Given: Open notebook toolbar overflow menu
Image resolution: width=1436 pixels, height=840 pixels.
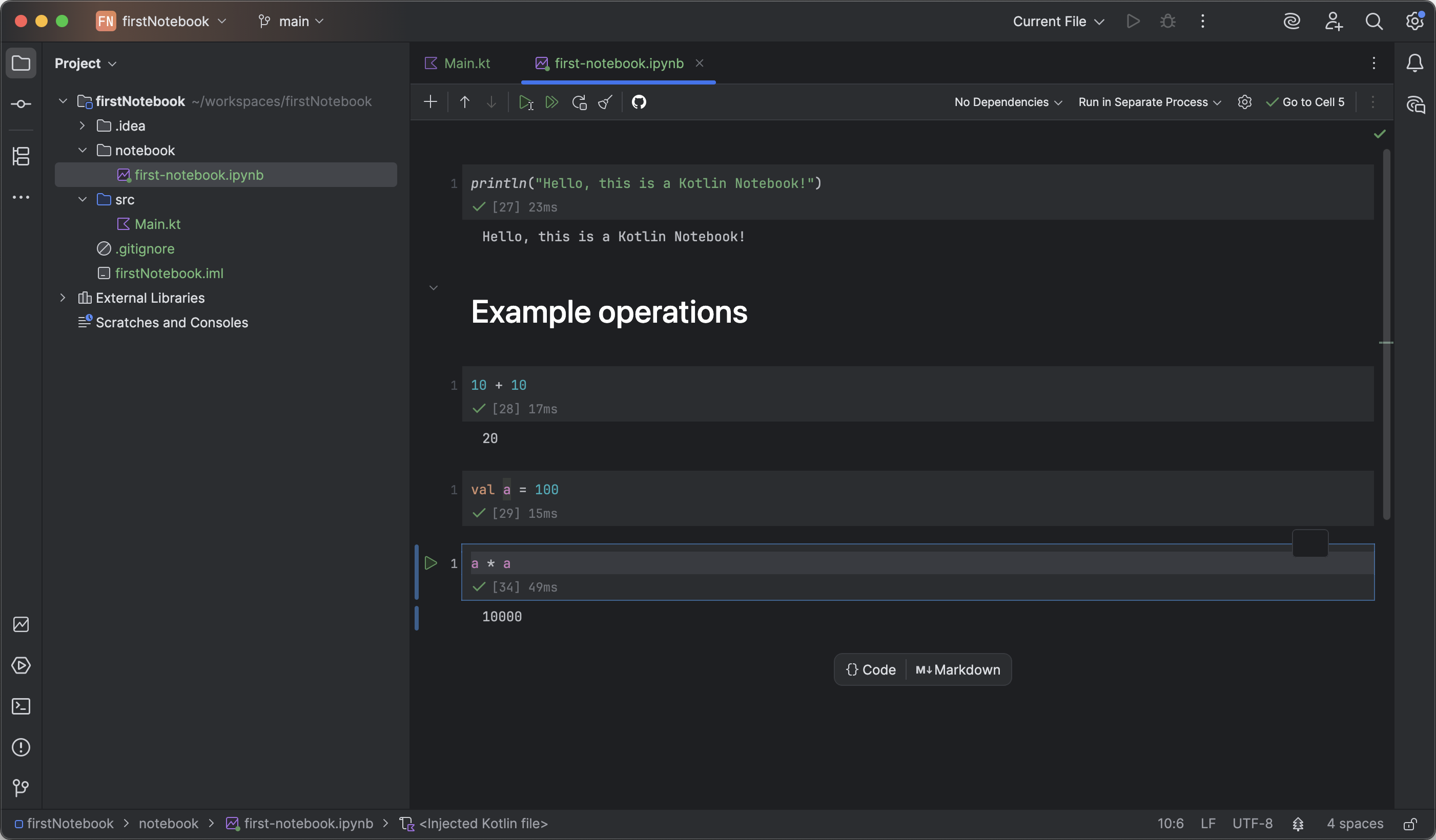Looking at the screenshot, I should [x=1373, y=102].
